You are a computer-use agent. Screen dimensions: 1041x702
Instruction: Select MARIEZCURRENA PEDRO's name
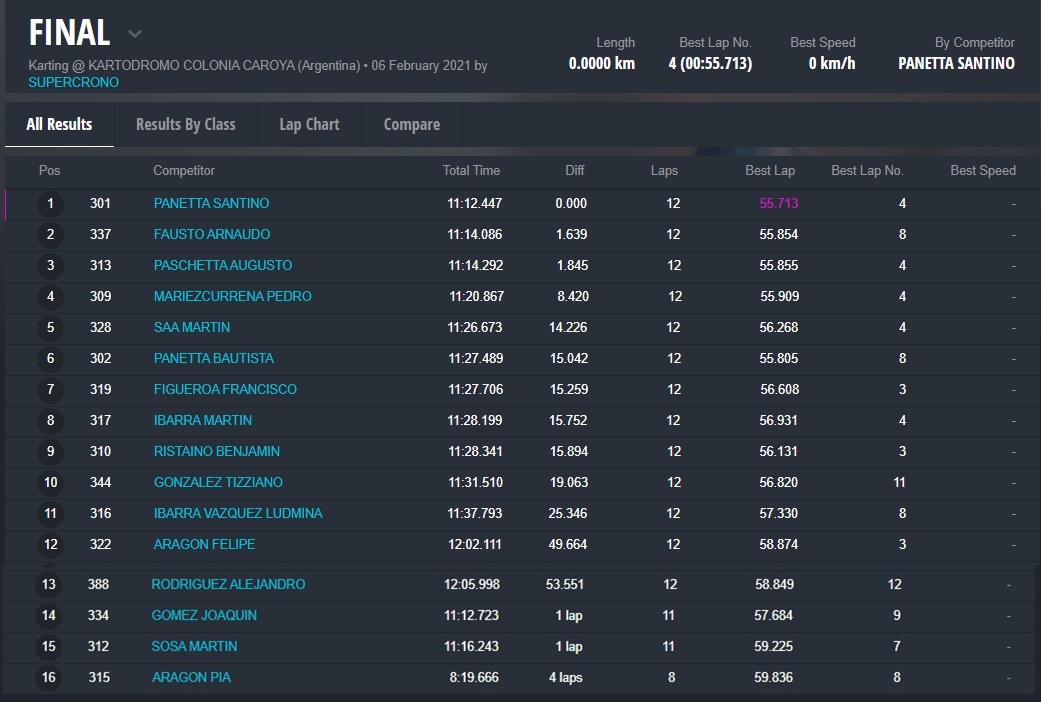(x=232, y=296)
